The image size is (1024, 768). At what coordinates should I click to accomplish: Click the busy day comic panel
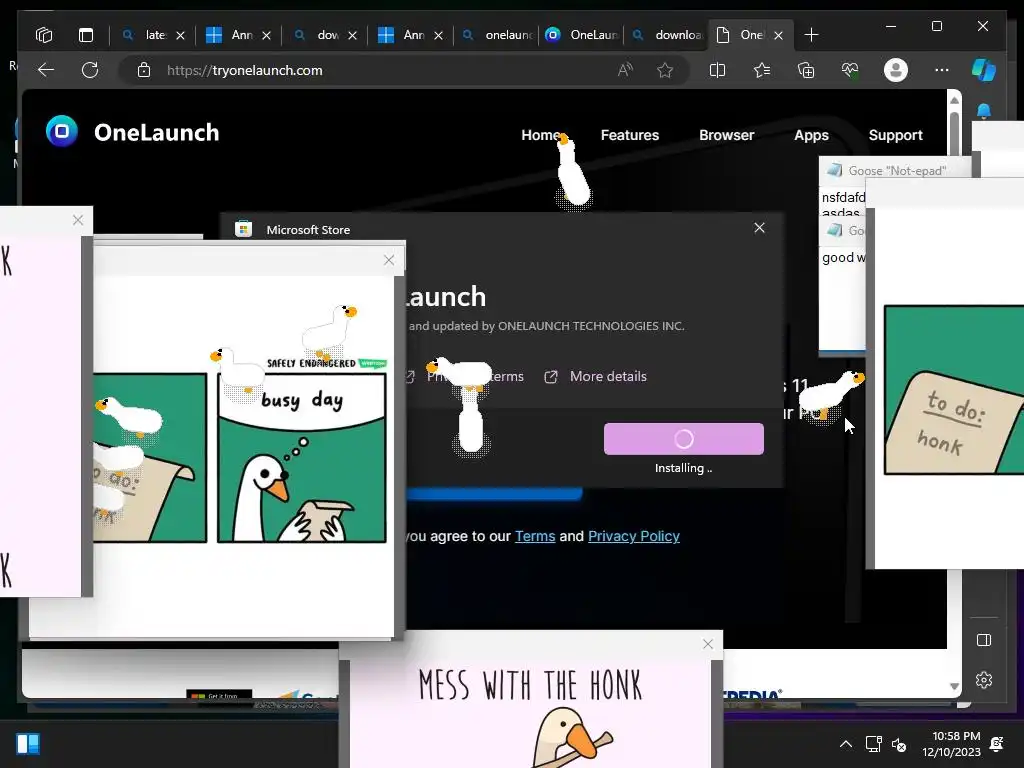click(302, 457)
